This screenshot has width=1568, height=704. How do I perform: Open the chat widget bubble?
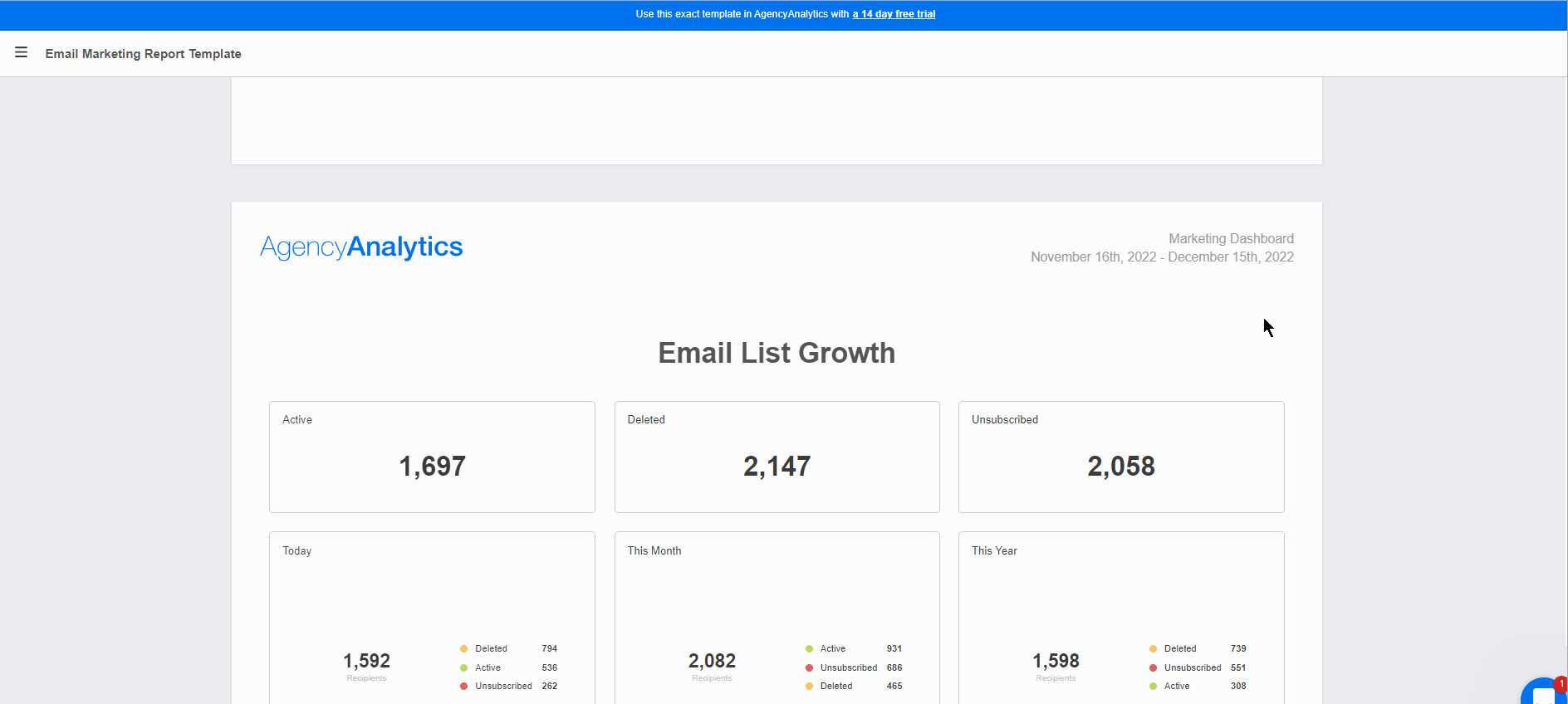1544,692
